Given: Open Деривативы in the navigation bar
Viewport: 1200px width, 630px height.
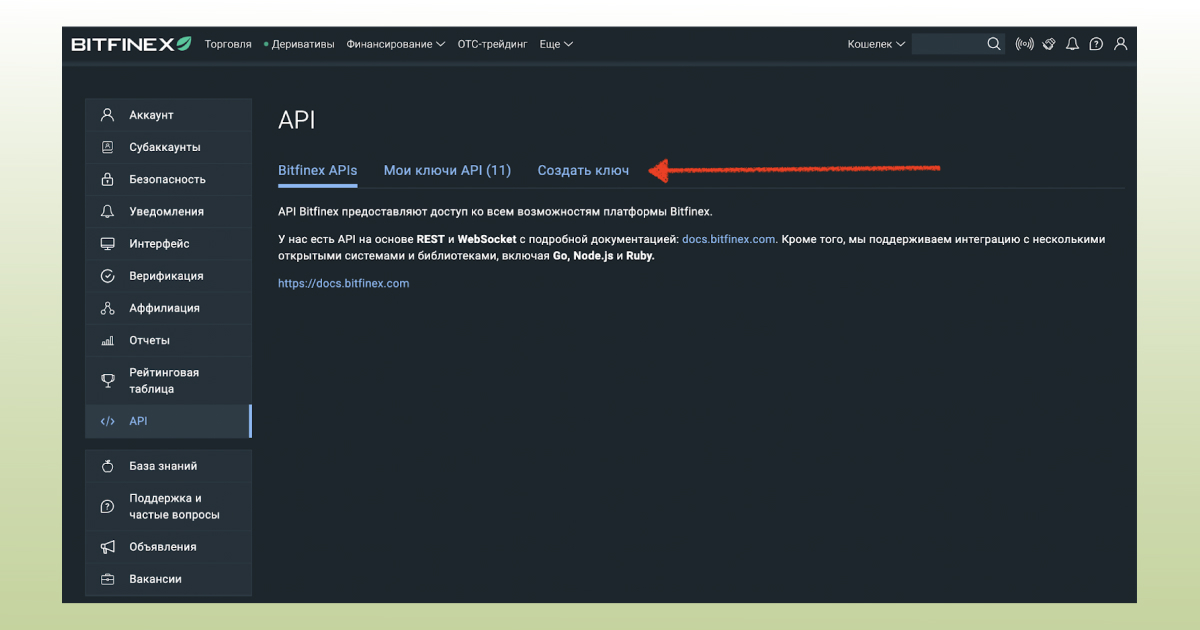Looking at the screenshot, I should point(302,44).
